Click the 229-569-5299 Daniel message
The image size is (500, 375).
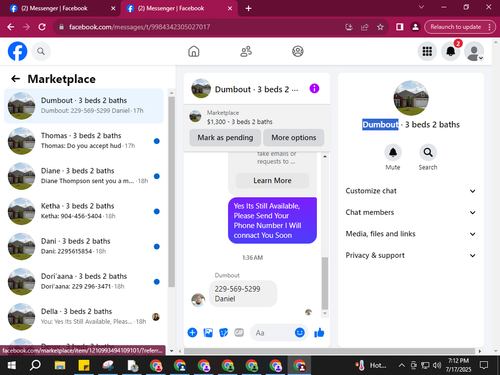243,294
